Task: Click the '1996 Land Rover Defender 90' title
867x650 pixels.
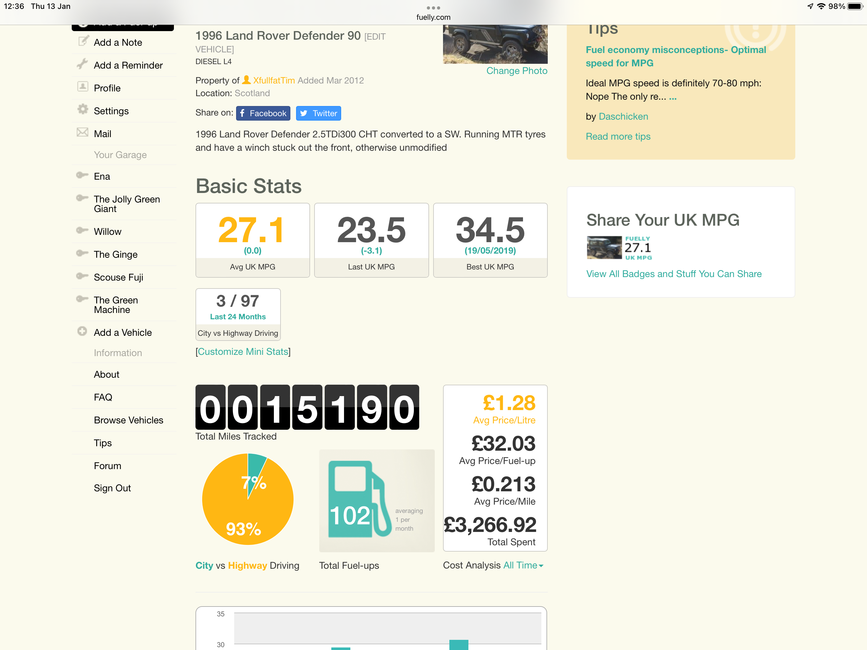Action: (278, 36)
